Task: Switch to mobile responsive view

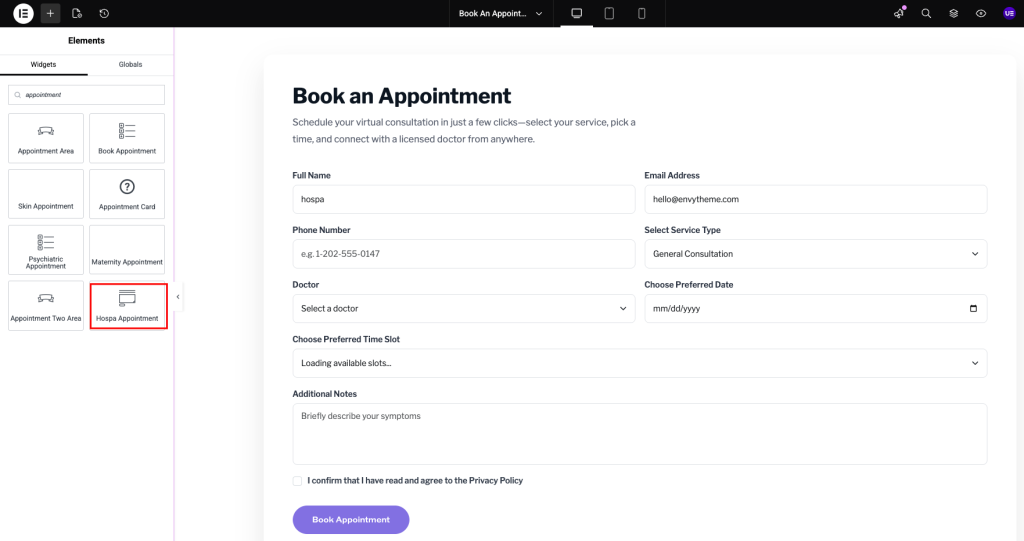Action: (x=641, y=13)
